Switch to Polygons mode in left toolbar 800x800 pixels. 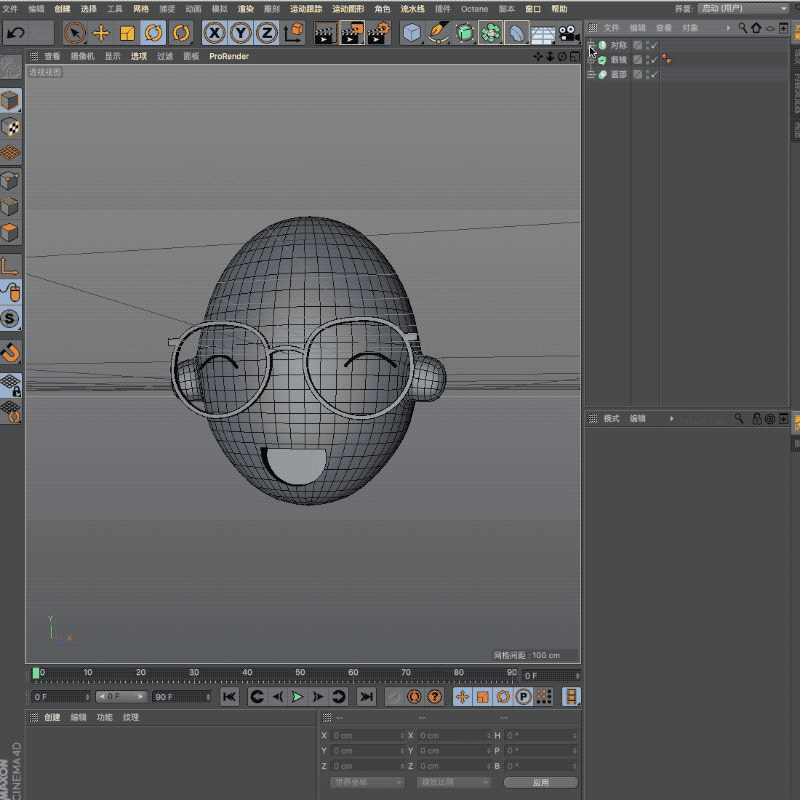[x=10, y=233]
